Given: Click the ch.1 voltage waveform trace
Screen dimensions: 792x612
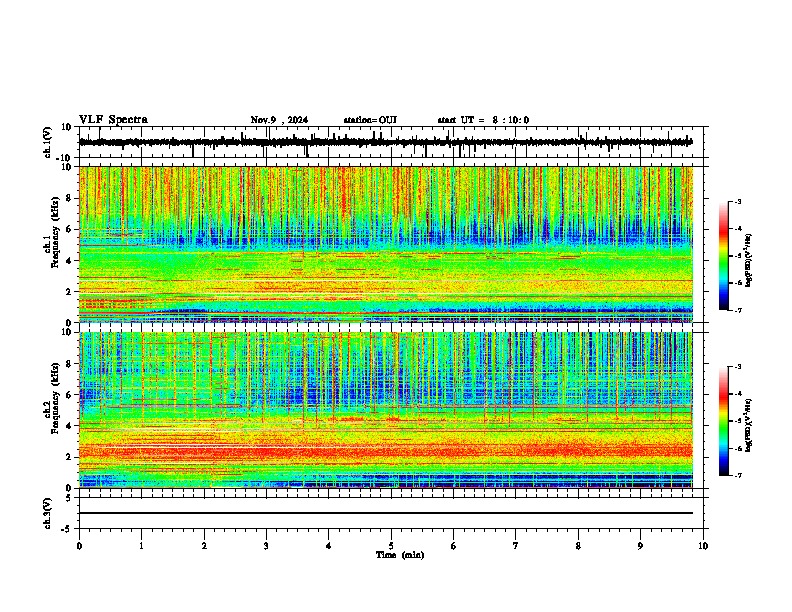Looking at the screenshot, I should pyautogui.click(x=385, y=142).
